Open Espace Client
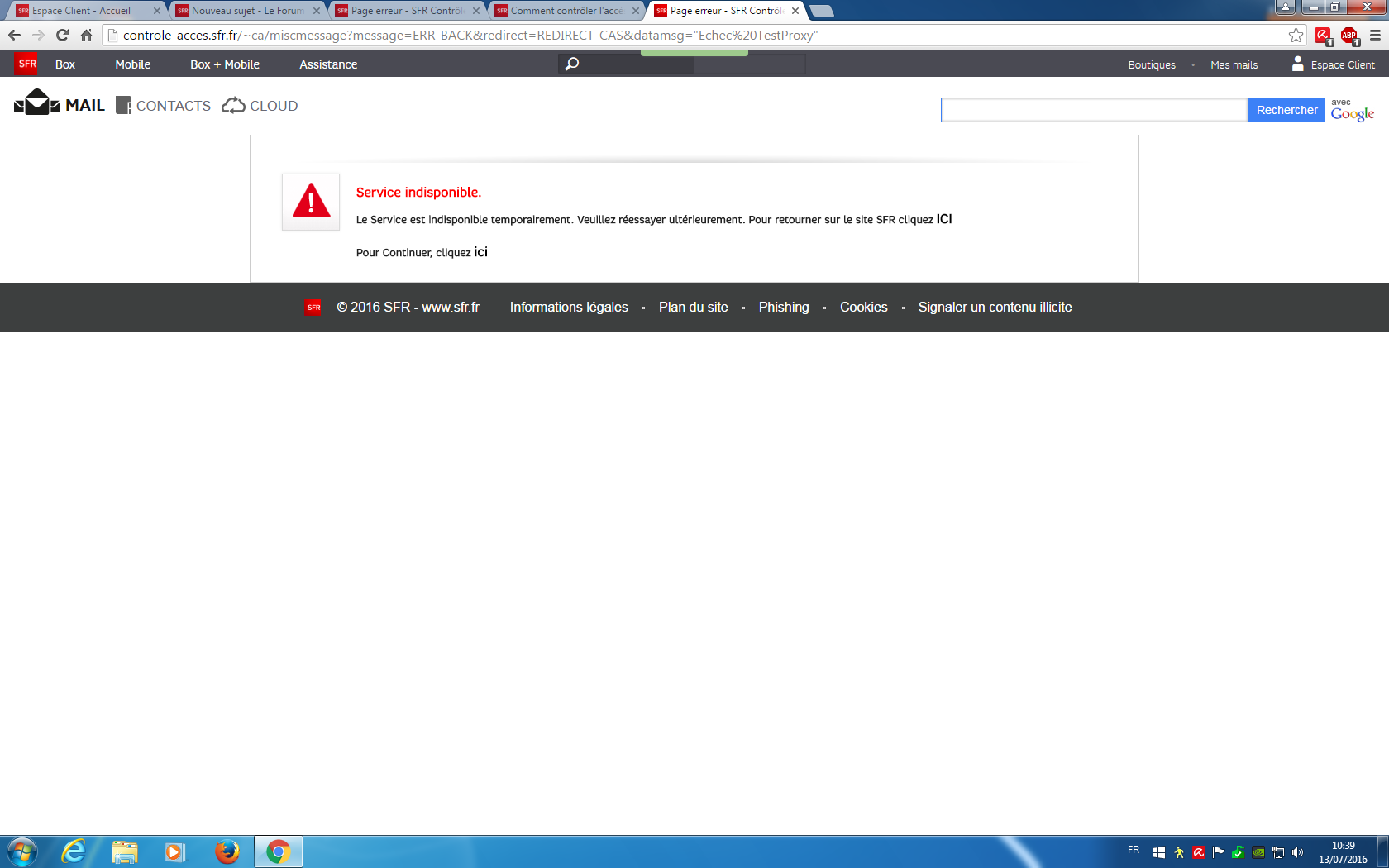Viewport: 1389px width, 868px height. (1334, 64)
